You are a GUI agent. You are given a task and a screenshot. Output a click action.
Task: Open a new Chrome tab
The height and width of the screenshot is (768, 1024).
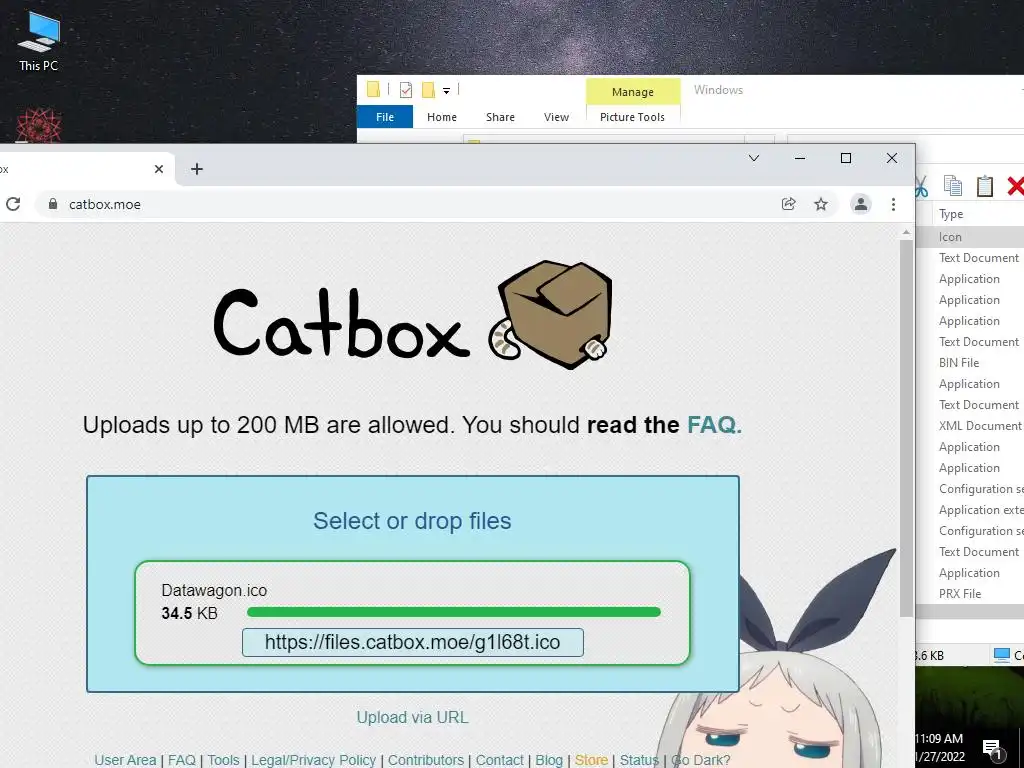coord(197,169)
